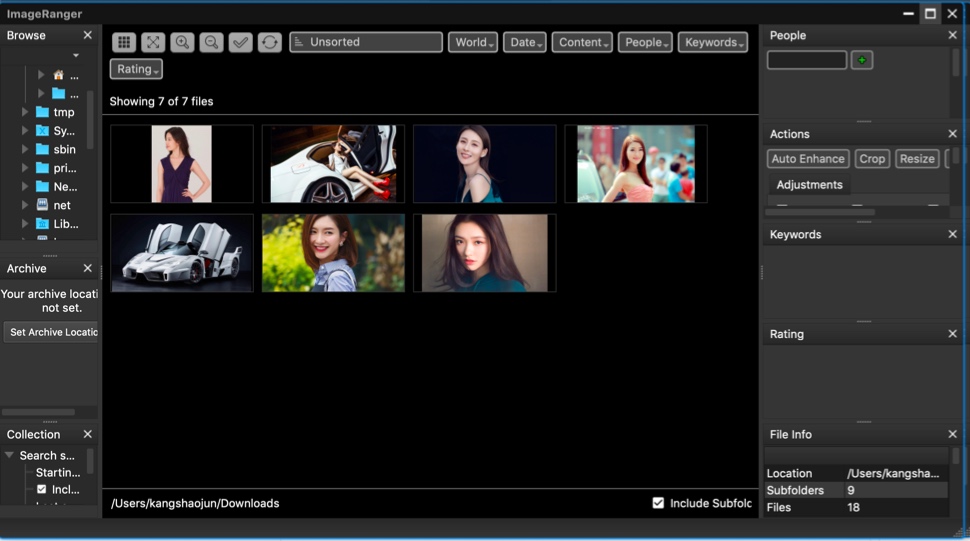Close the Rating panel

[952, 334]
